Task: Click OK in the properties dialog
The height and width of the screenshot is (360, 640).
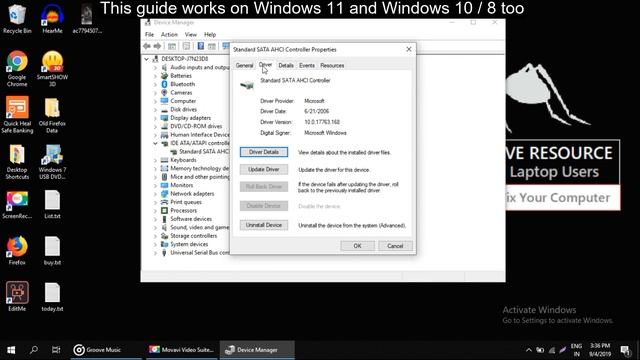Action: pos(357,246)
